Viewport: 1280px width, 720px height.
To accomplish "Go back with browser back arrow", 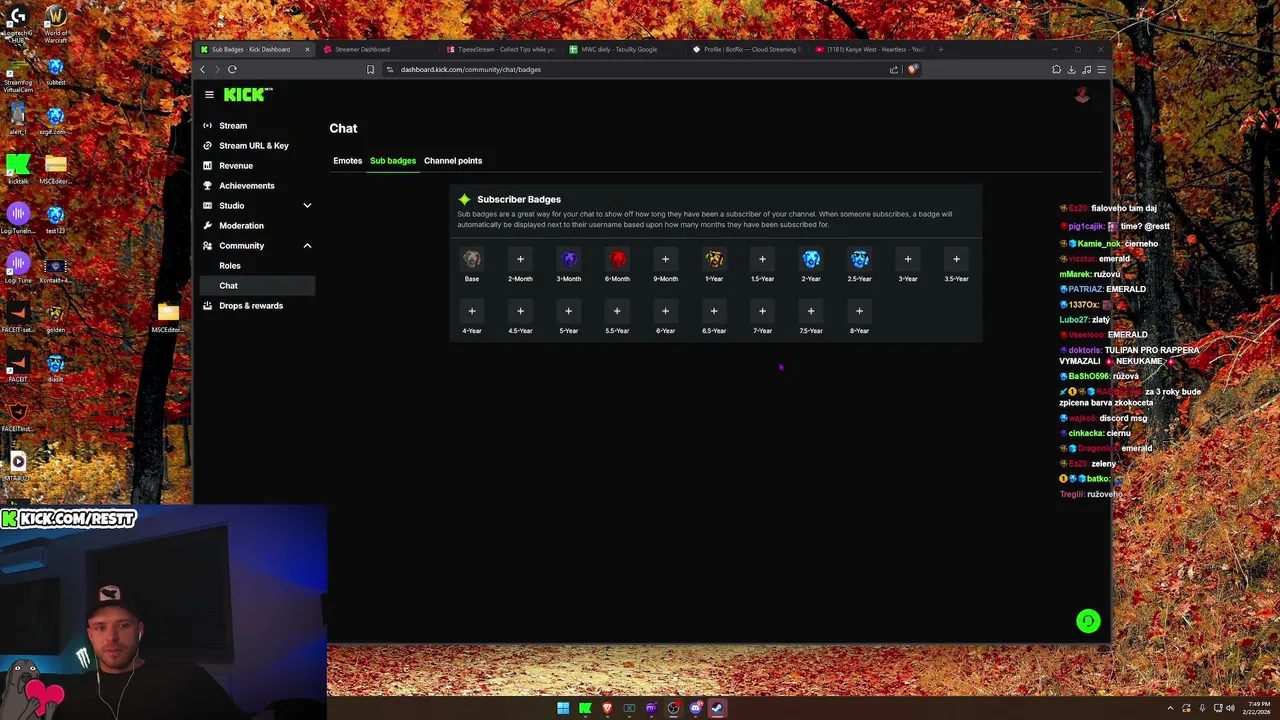I will coord(203,69).
